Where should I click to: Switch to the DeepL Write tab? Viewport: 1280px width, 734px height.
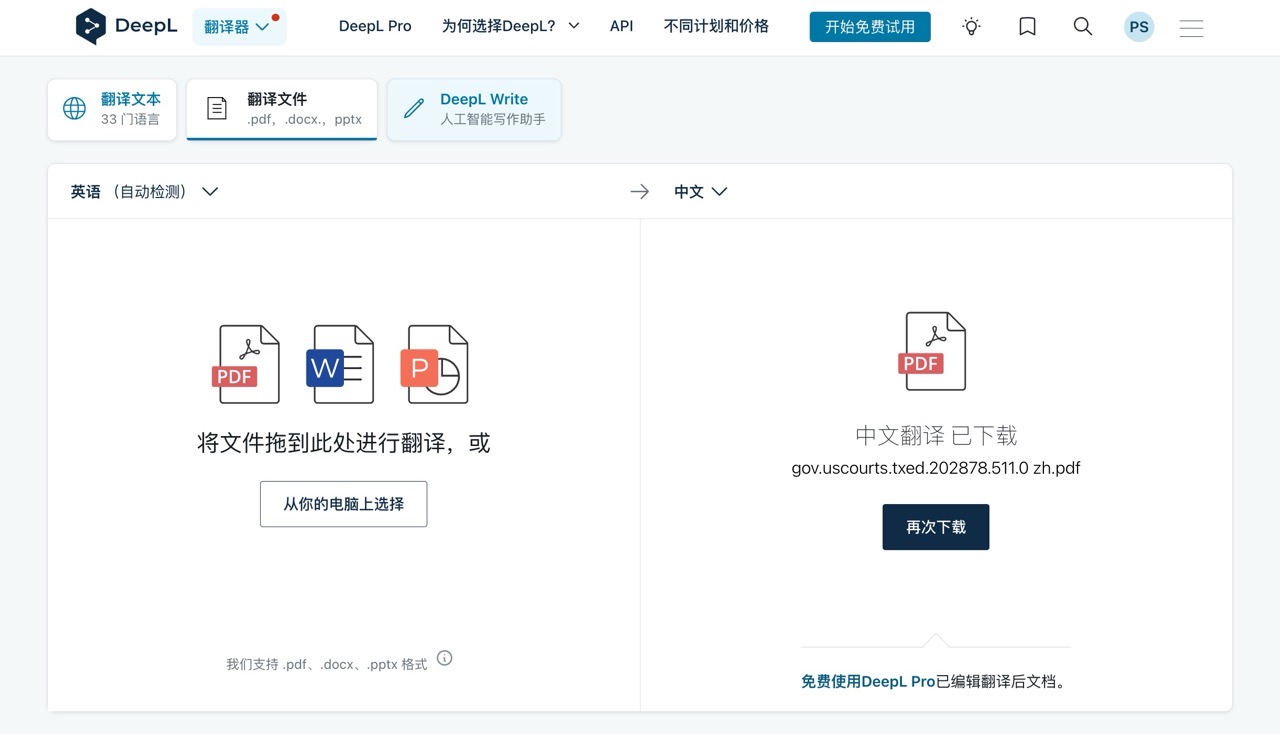474,109
